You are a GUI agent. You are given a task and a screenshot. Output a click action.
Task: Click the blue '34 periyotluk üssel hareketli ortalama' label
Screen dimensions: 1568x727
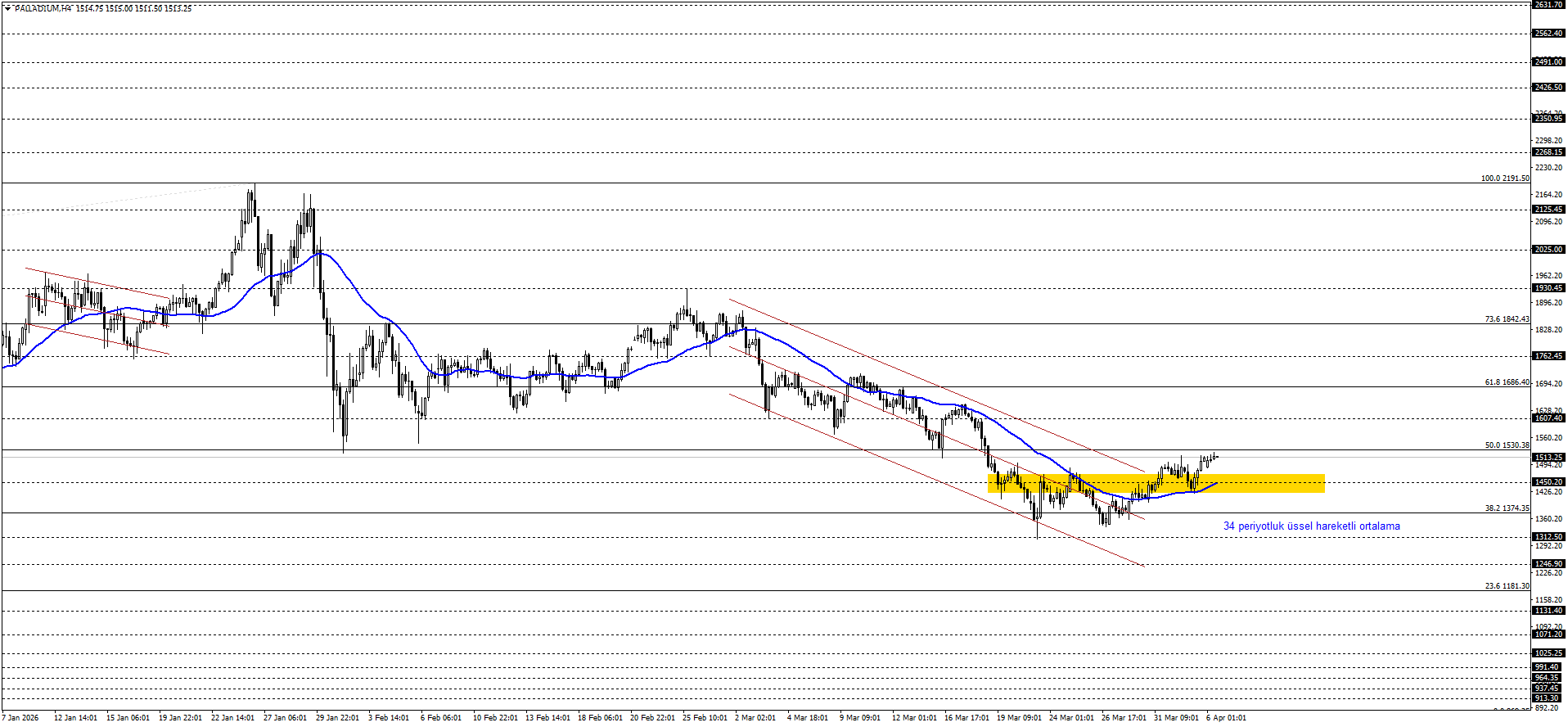1311,526
